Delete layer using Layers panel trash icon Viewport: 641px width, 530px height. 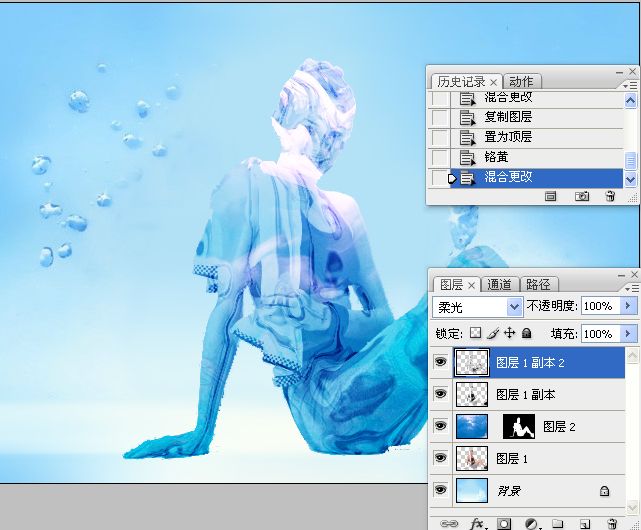click(612, 522)
